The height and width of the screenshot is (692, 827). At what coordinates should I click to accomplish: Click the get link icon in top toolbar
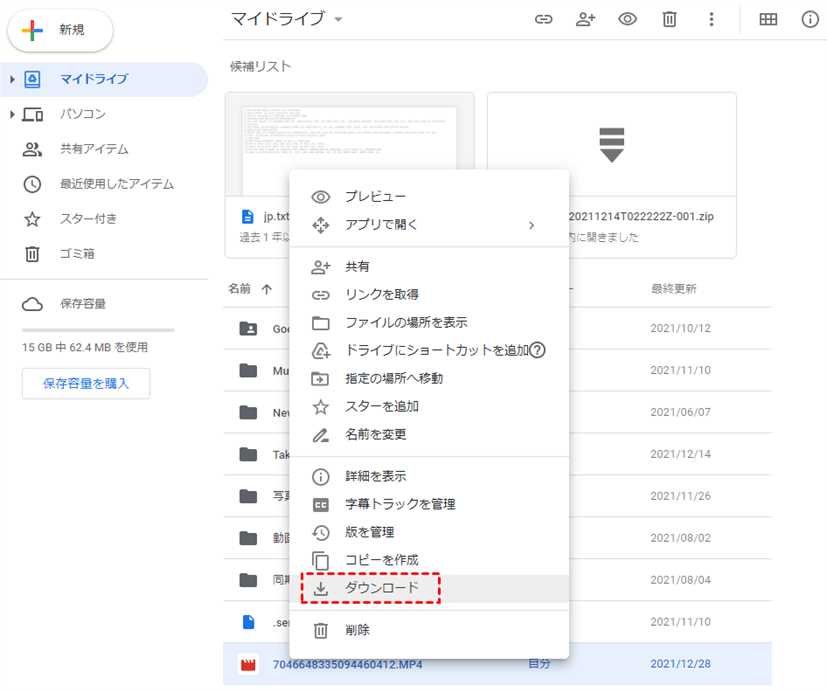tap(543, 19)
